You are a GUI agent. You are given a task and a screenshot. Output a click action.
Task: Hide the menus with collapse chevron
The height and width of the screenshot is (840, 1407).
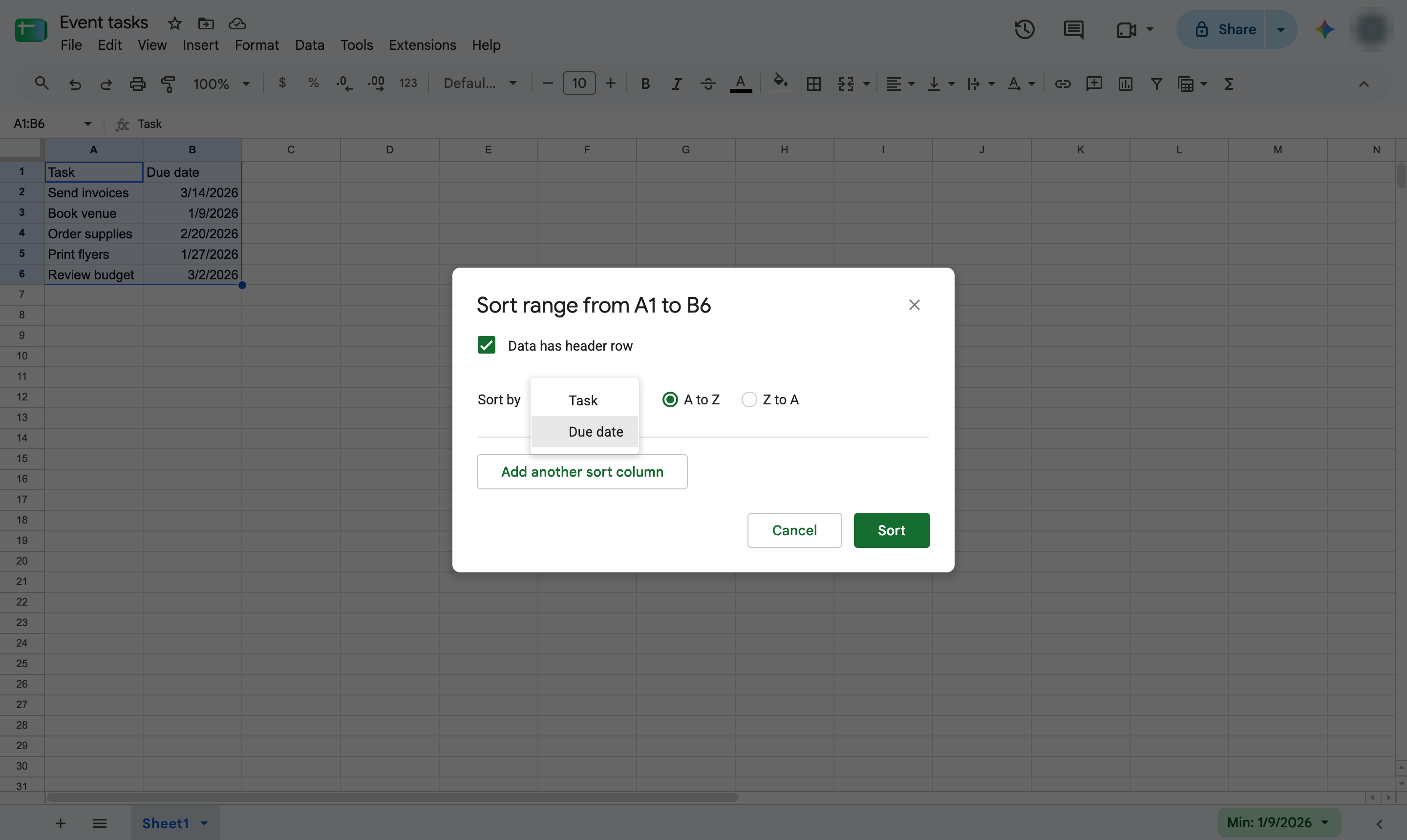click(1364, 84)
